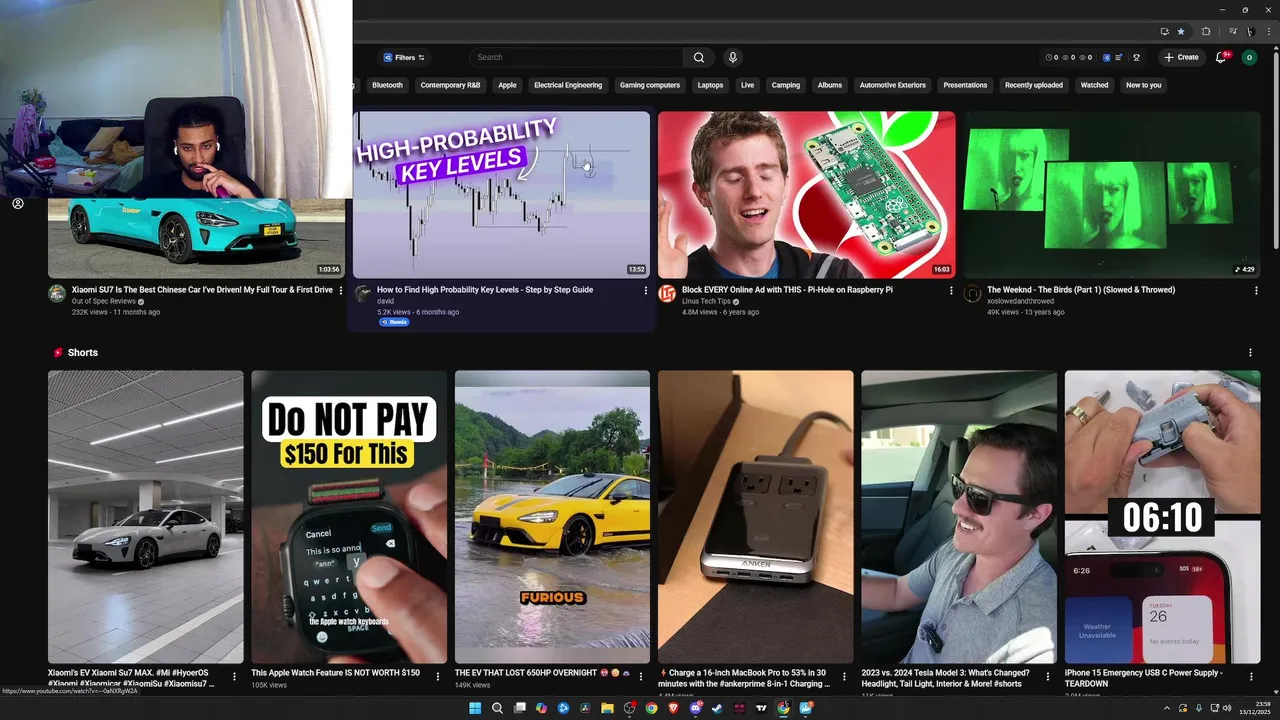Image resolution: width=1280 pixels, height=720 pixels.
Task: Open options for EV lost 650HP short
Action: point(641,677)
